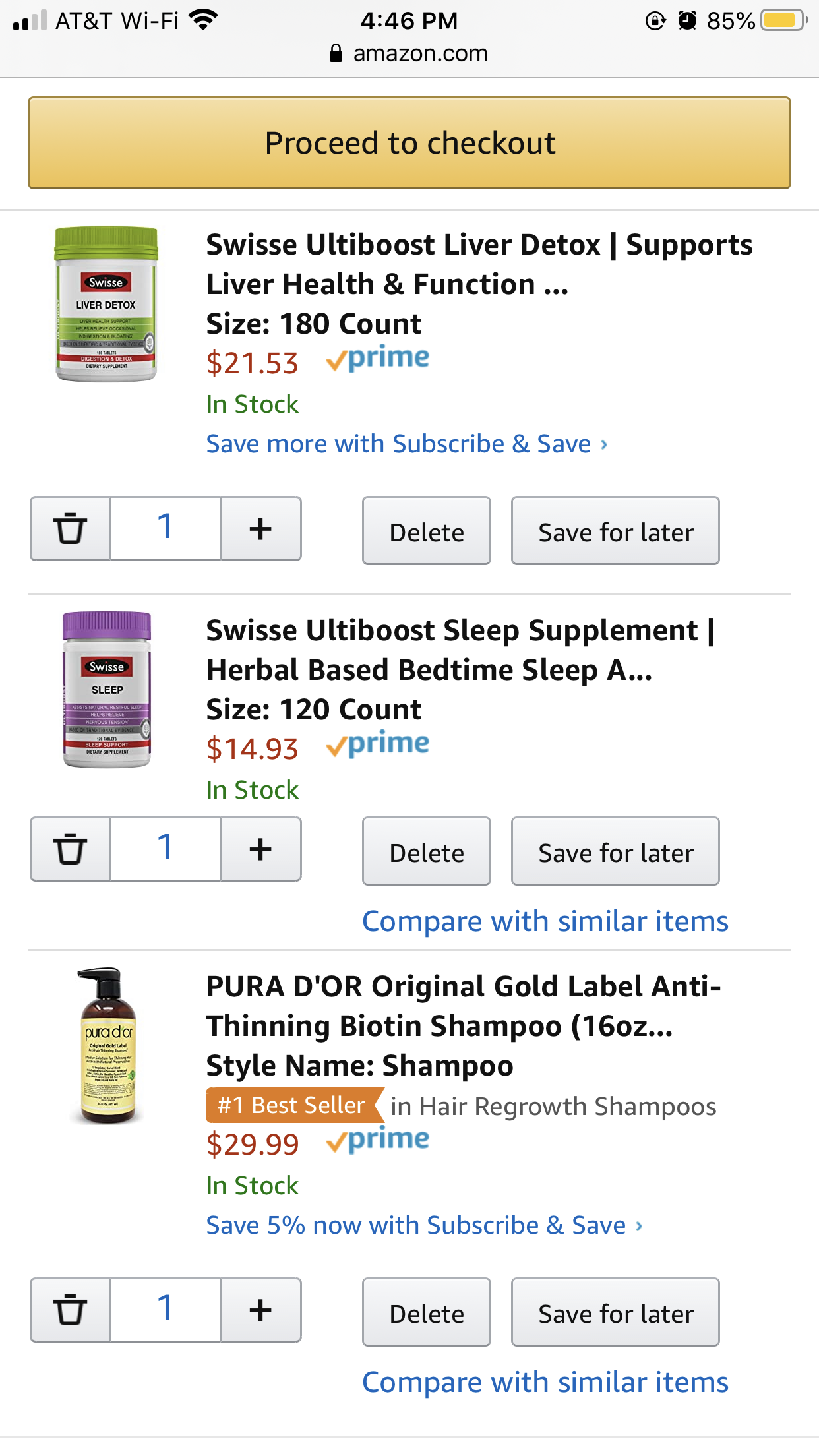819x1456 pixels.
Task: Increase quantity of Swisse Sleep Supplement
Action: (261, 849)
